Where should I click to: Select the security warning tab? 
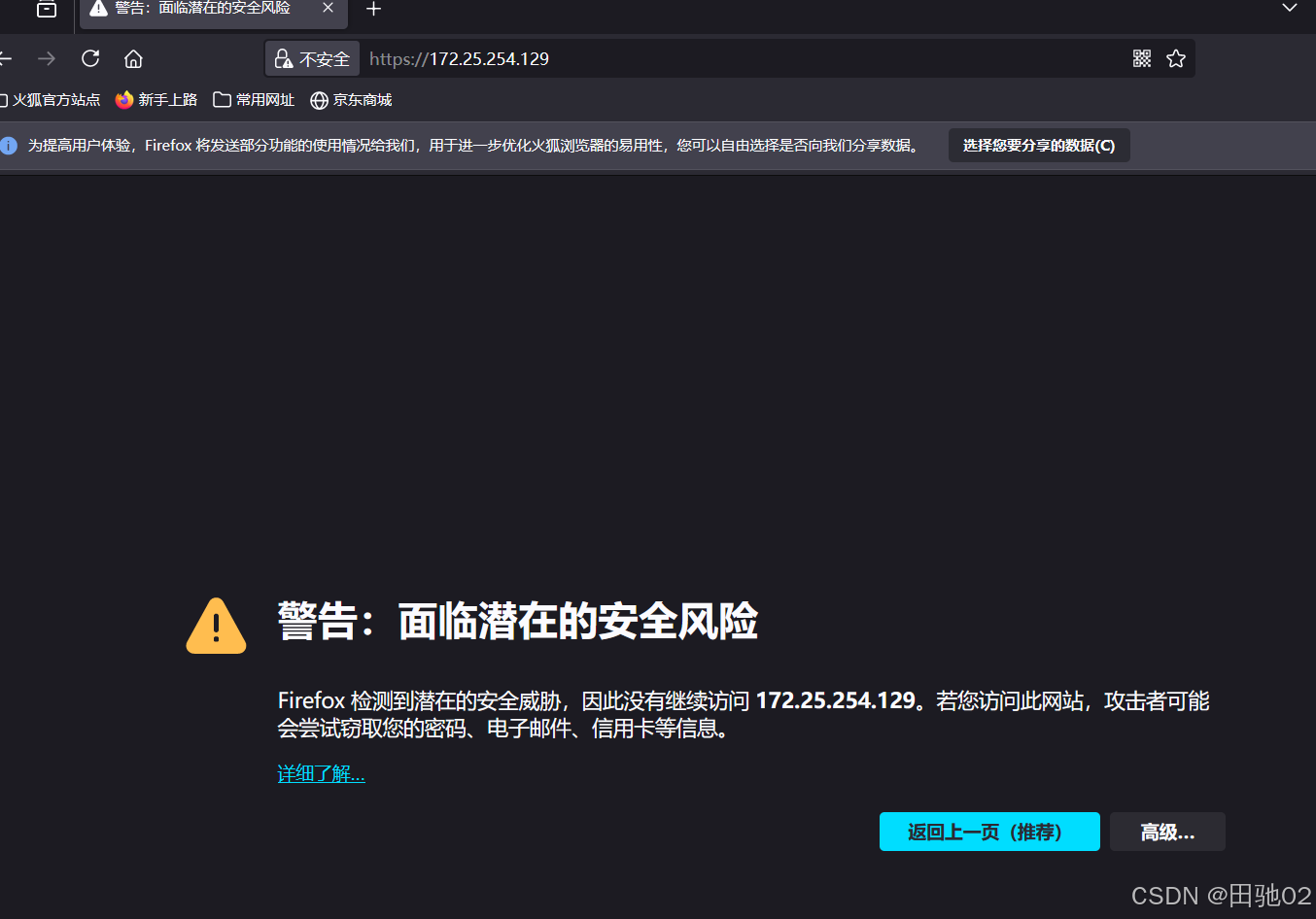coord(212,9)
